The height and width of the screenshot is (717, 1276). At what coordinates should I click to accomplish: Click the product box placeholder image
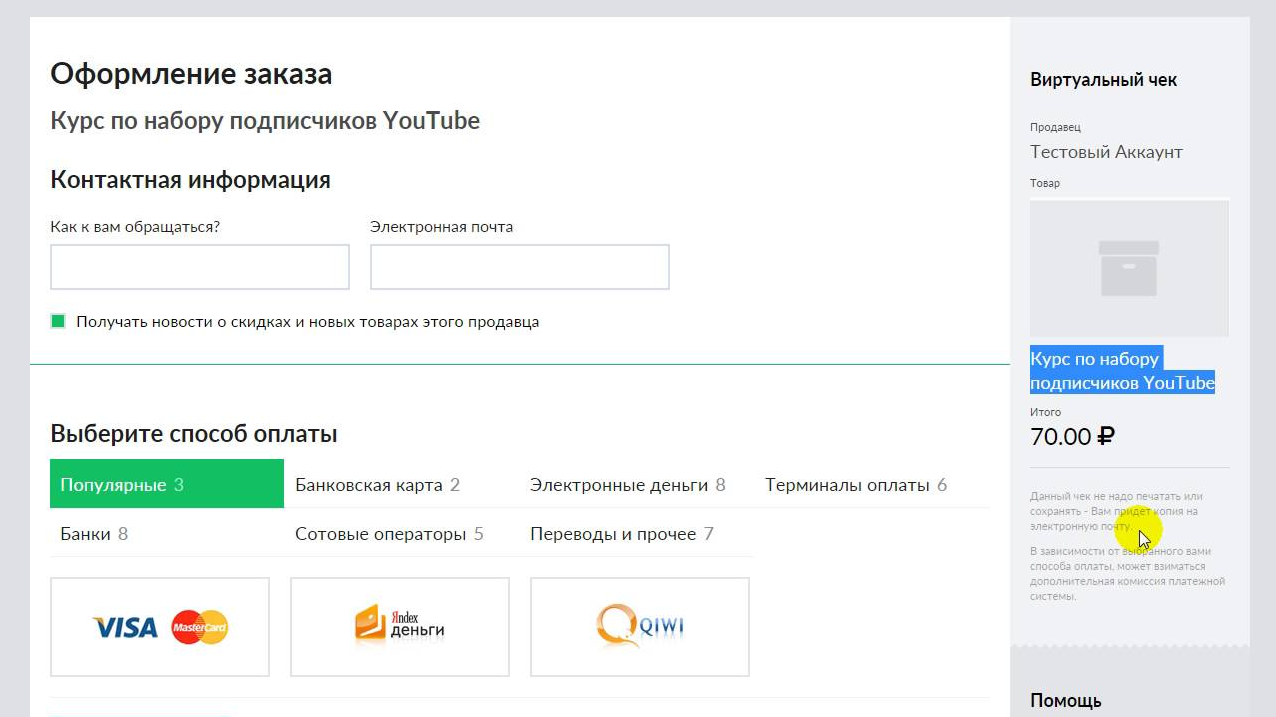pyautogui.click(x=1129, y=268)
